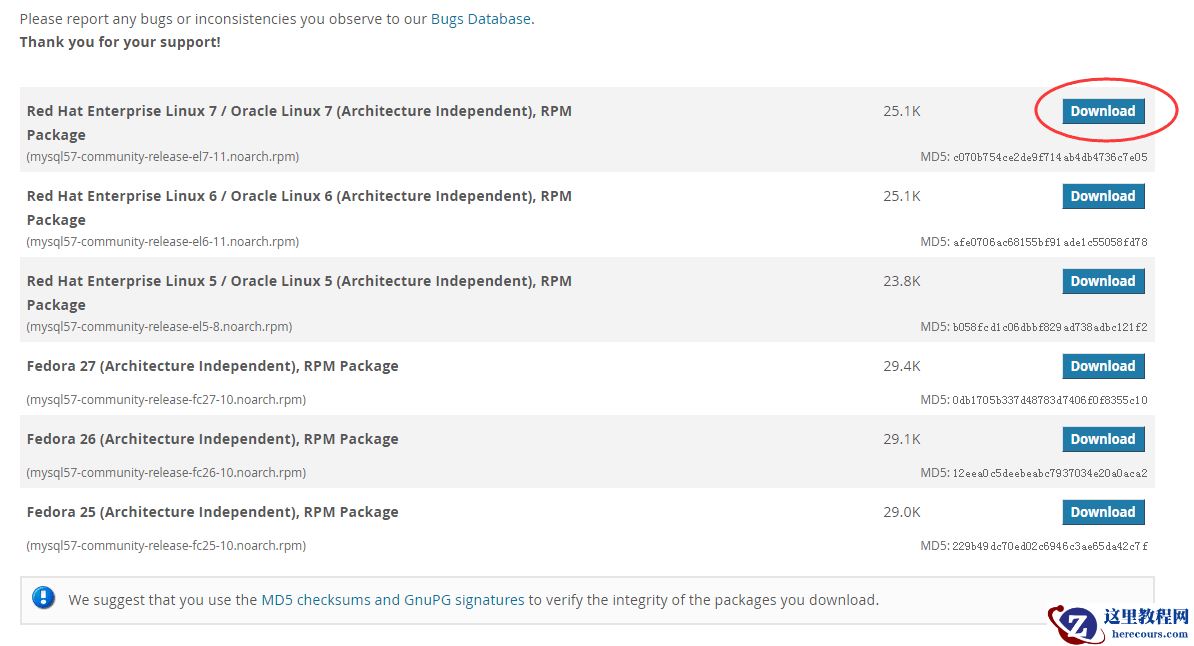This screenshot has width=1194, height=646.
Task: Download Red Hat Enterprise Linux 5 RPM package
Action: pyautogui.click(x=1102, y=281)
